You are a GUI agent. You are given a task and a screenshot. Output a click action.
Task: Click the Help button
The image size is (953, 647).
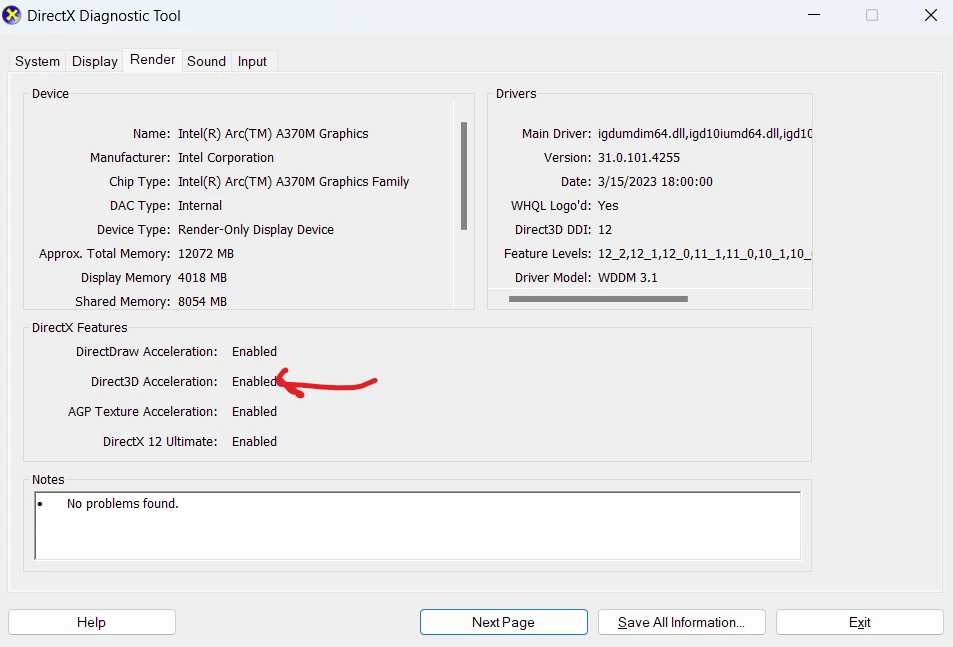[92, 622]
